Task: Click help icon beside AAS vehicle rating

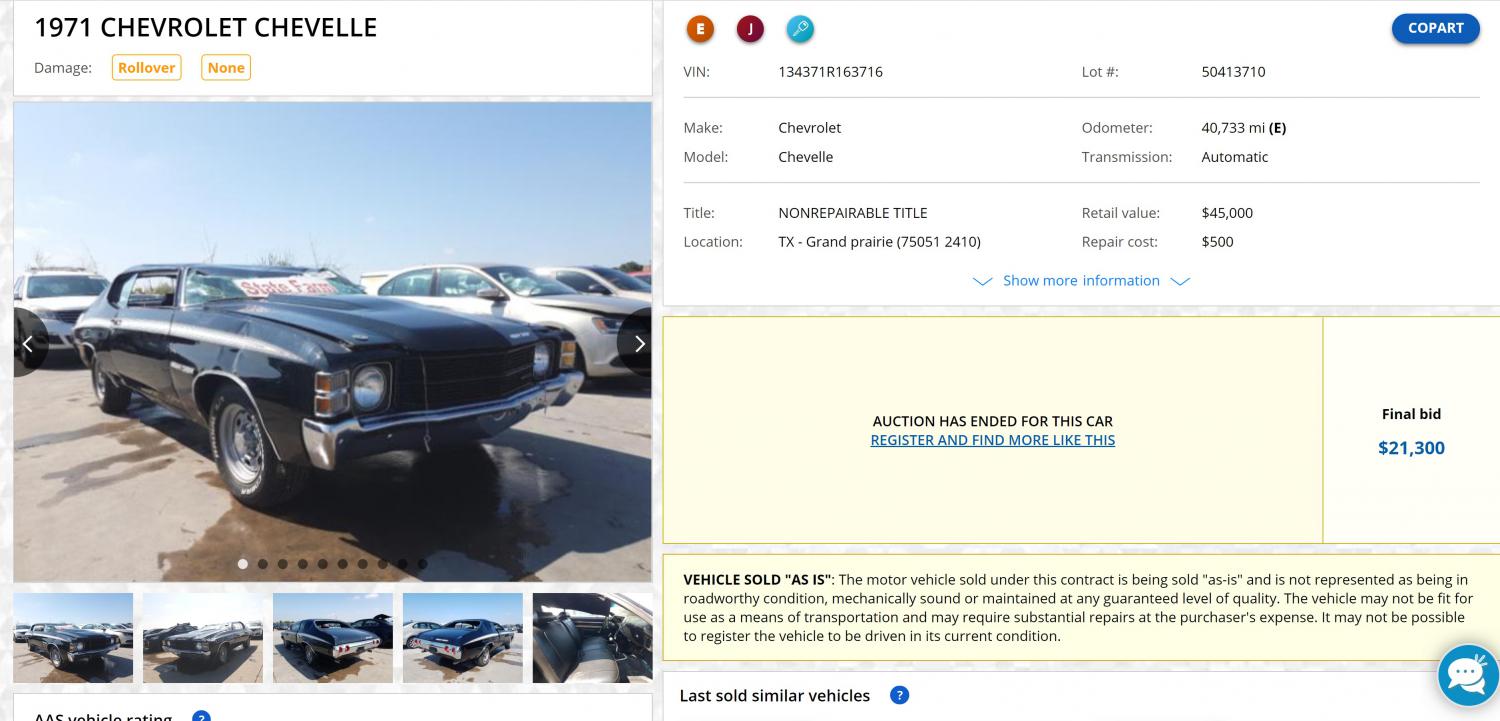Action: (201, 716)
